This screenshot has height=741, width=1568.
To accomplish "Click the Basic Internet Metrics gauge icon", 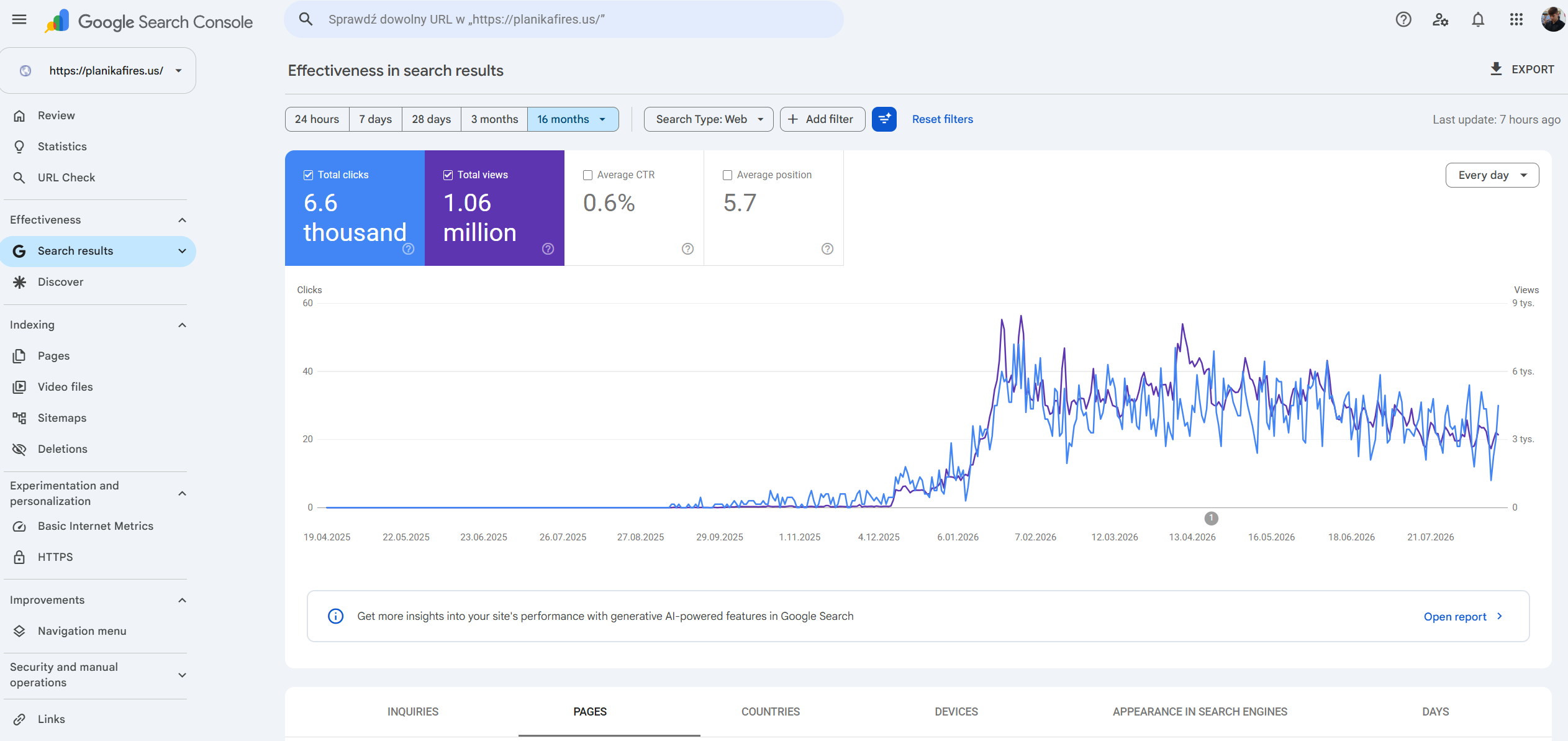I will point(19,526).
